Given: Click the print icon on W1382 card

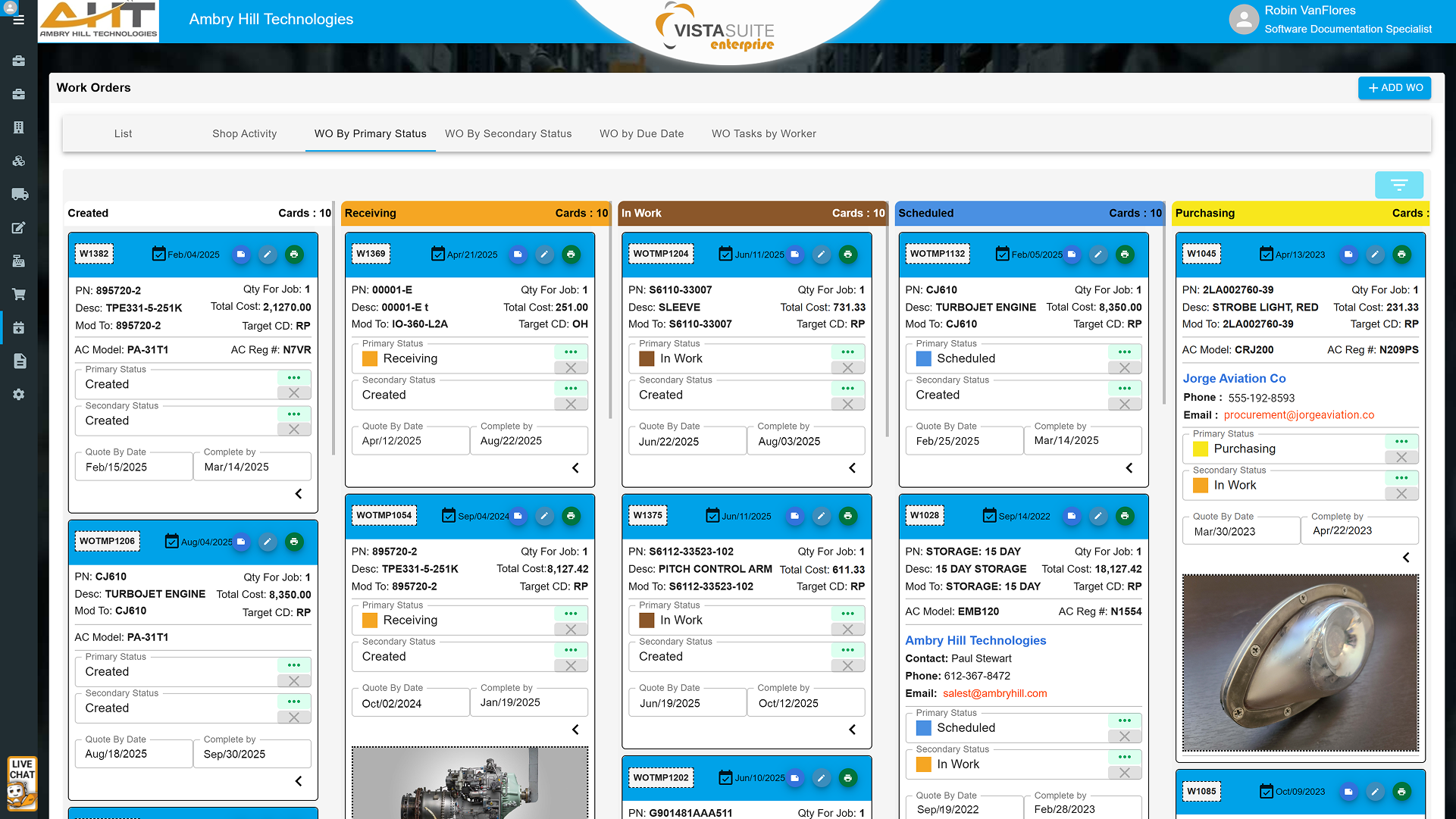Looking at the screenshot, I should 294,255.
